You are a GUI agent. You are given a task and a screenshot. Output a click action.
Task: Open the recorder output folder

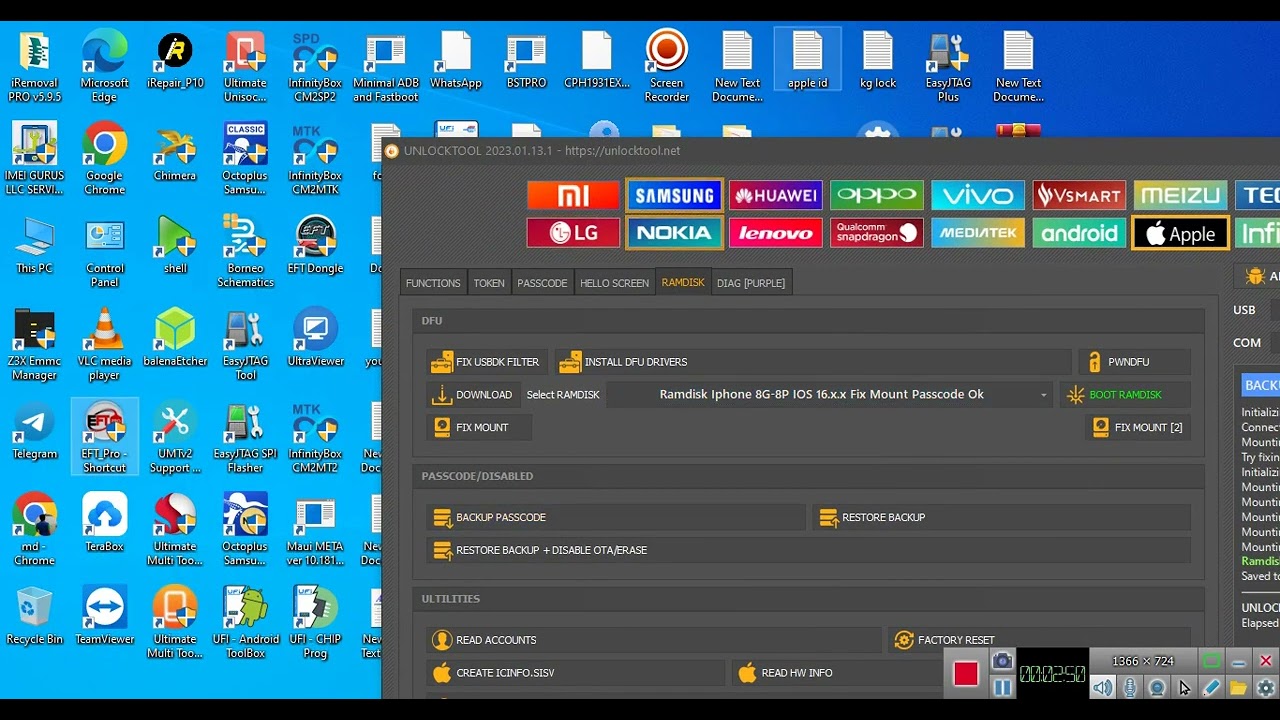tap(1238, 687)
